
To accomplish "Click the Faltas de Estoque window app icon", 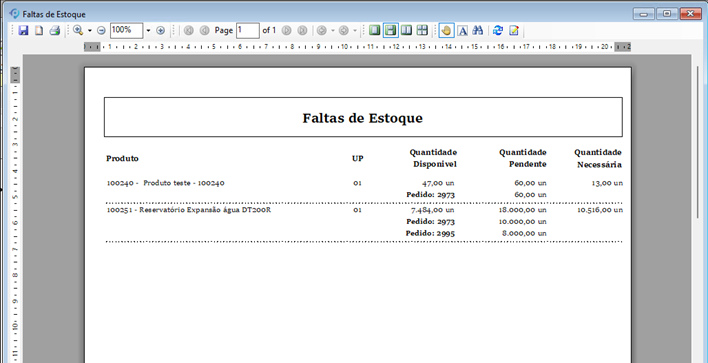I will pyautogui.click(x=14, y=14).
